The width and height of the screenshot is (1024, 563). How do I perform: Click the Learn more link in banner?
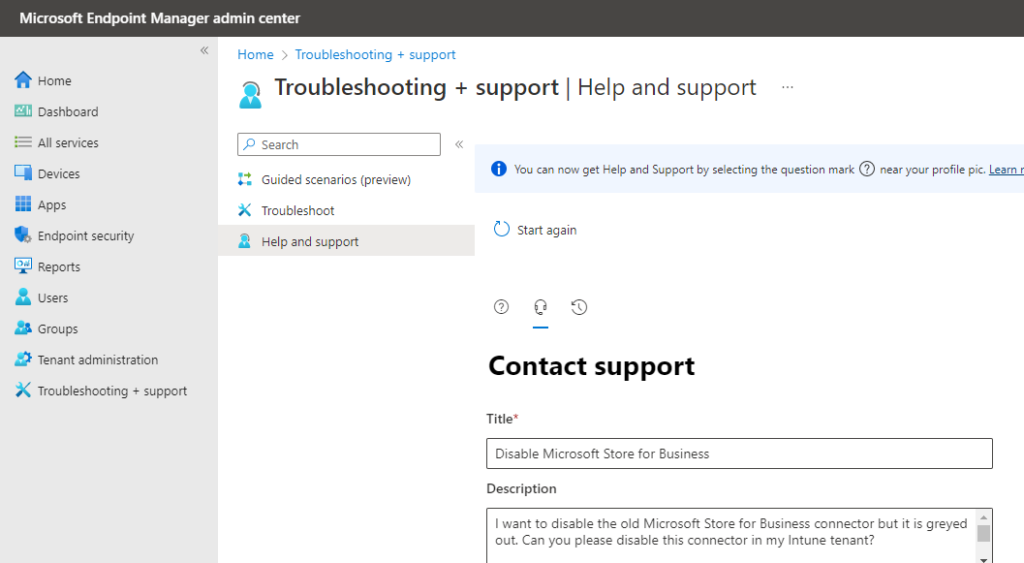pos(1006,169)
